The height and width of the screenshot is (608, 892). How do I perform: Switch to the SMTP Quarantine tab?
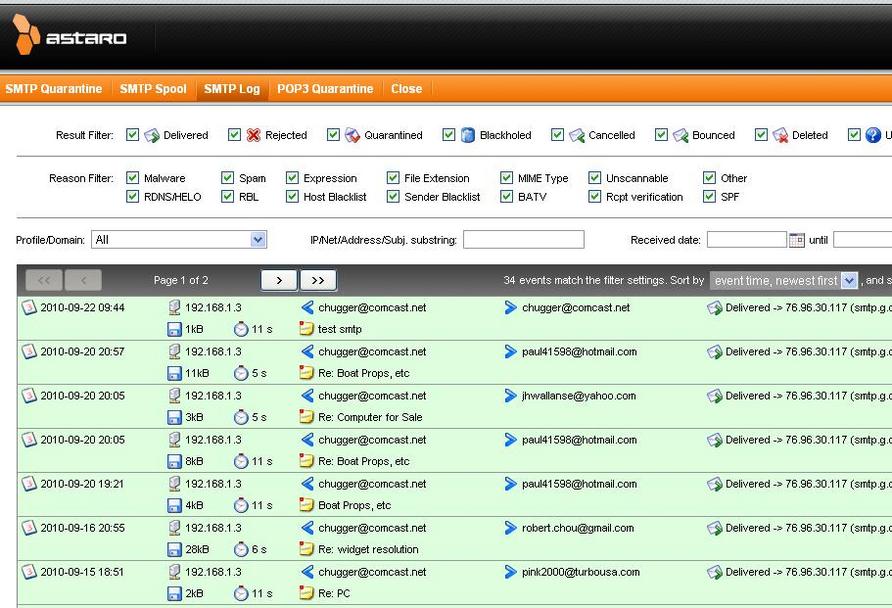[x=54, y=89]
